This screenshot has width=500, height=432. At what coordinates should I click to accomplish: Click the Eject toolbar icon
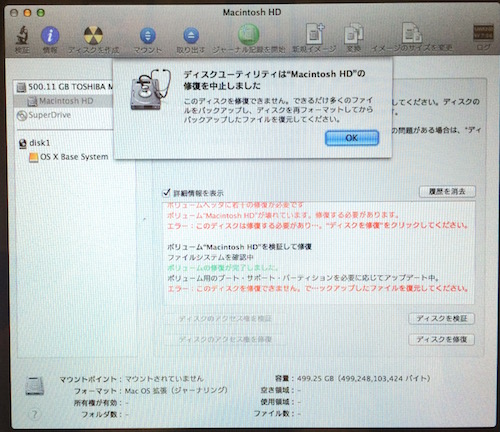(191, 36)
